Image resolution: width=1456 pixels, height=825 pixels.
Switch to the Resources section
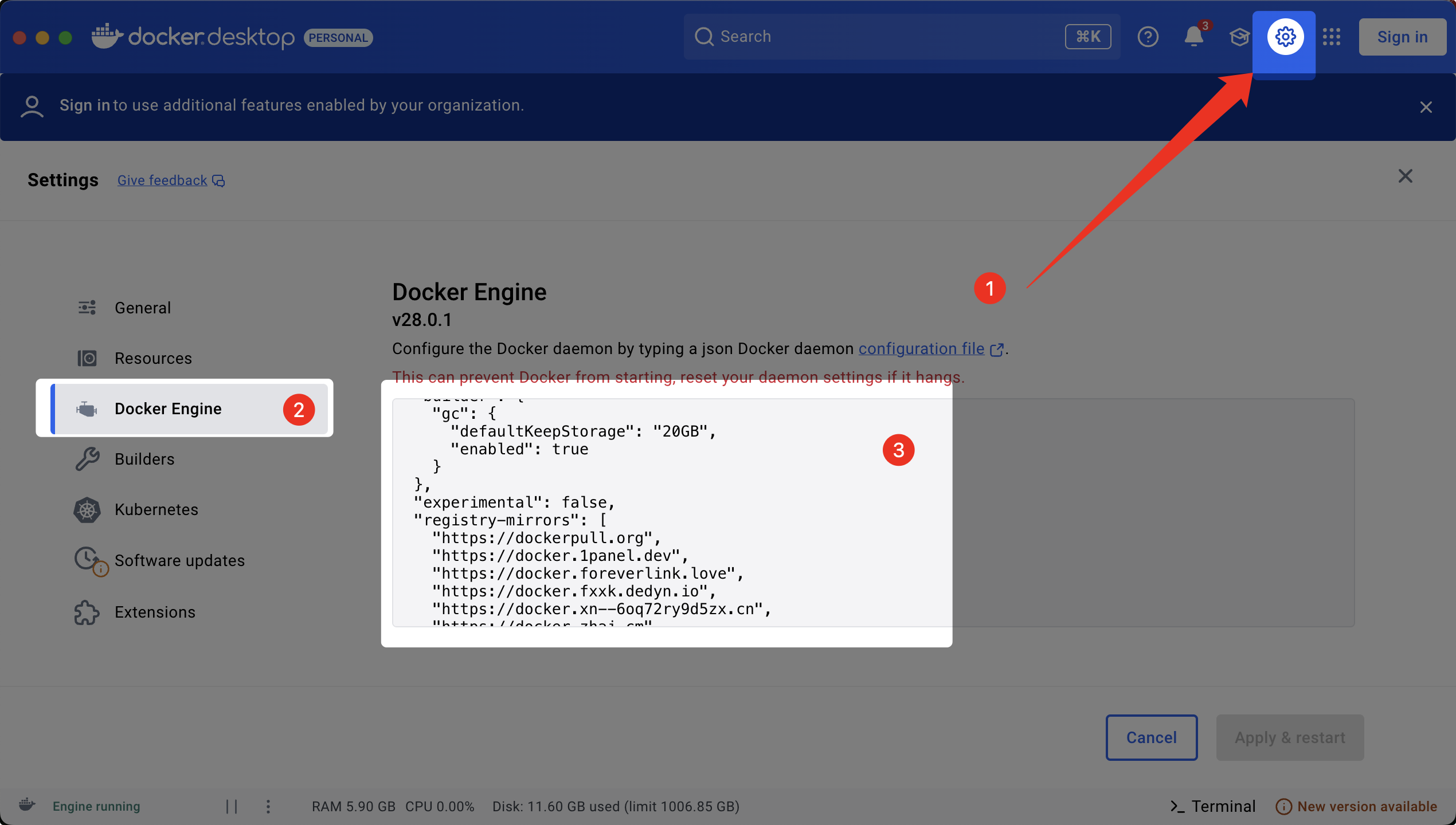(152, 358)
